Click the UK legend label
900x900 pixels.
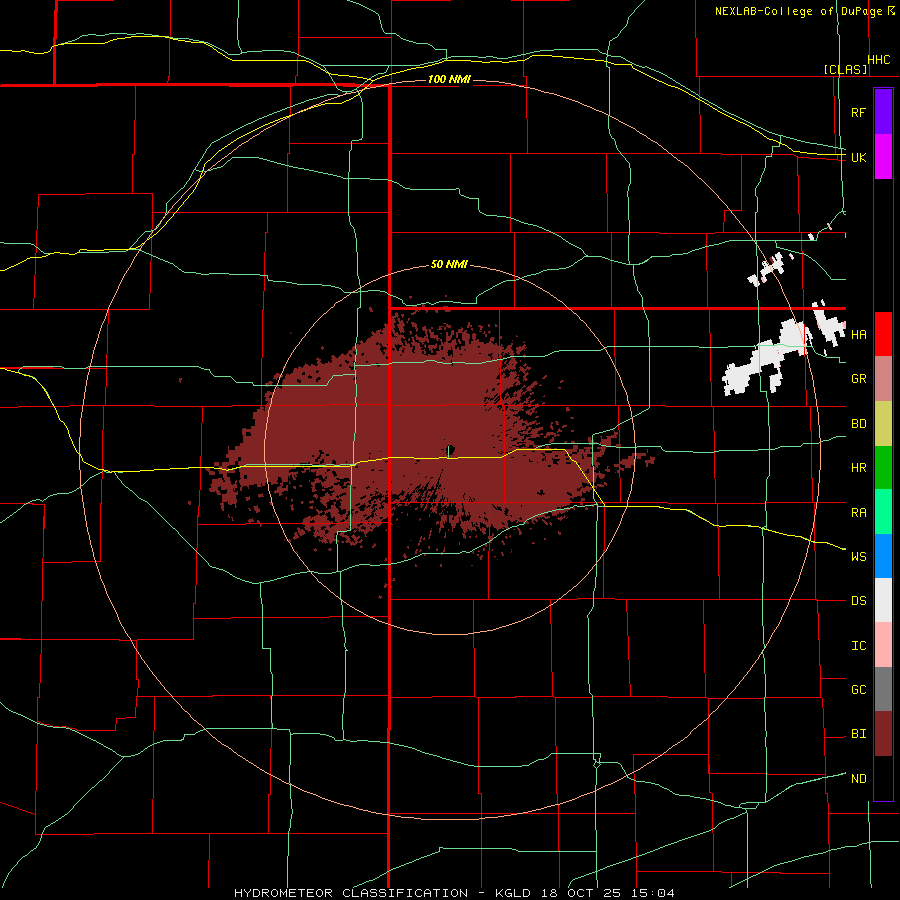(x=858, y=157)
